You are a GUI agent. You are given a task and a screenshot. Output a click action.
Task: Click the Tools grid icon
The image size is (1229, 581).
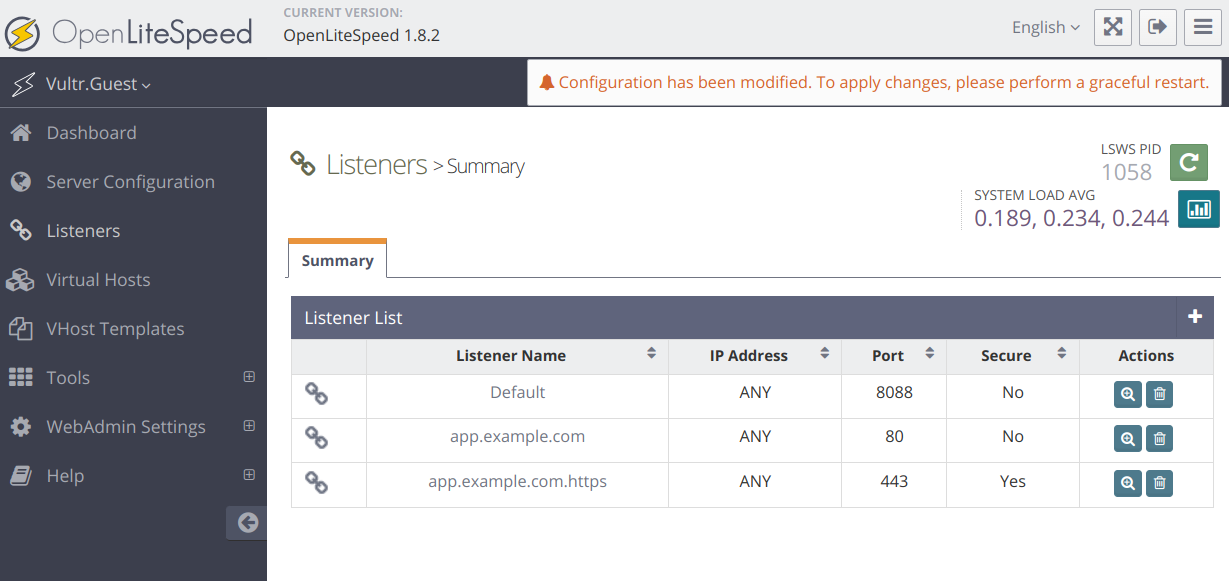(x=20, y=377)
